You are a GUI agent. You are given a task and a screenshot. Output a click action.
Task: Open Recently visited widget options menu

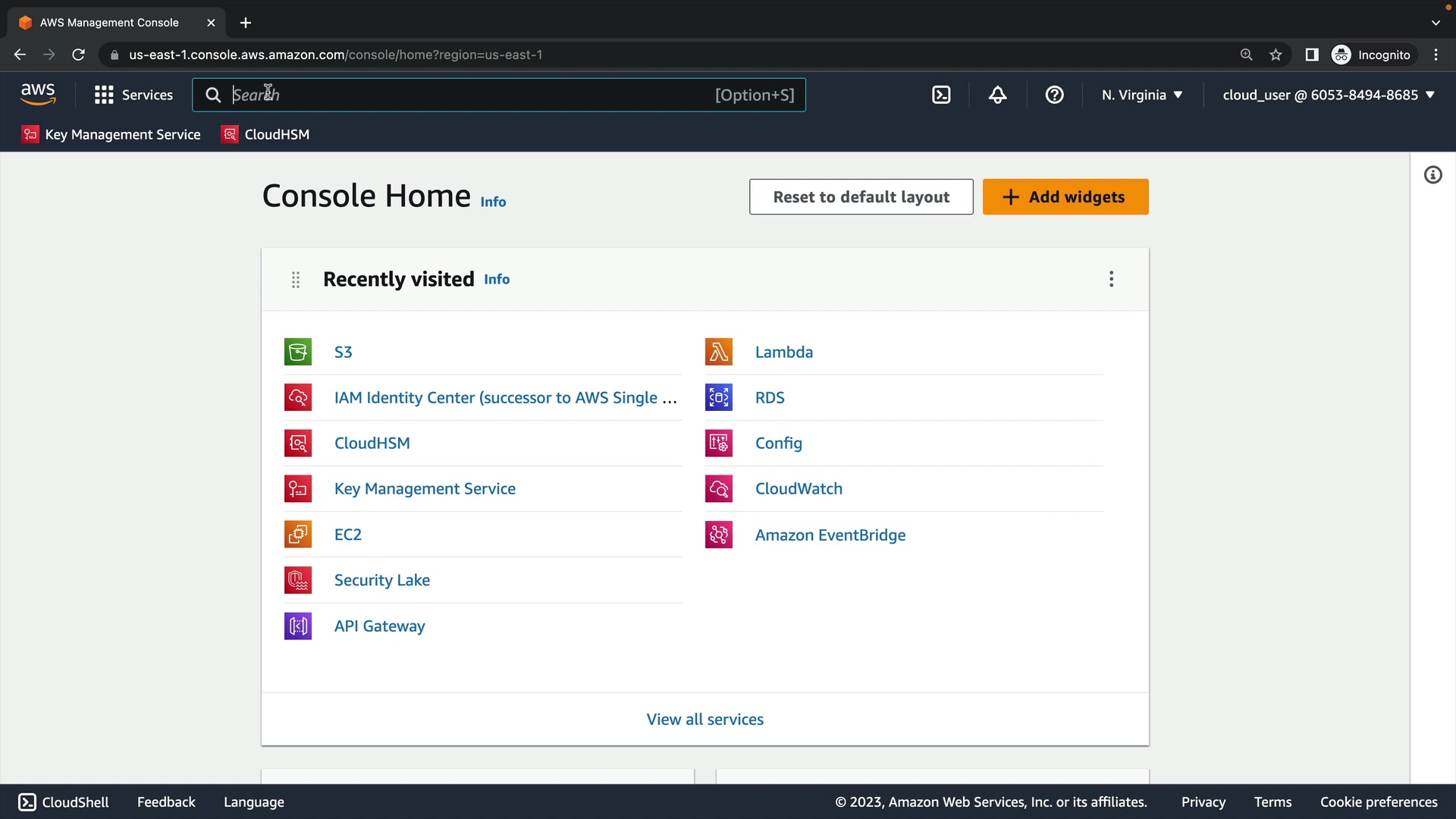tap(1111, 279)
